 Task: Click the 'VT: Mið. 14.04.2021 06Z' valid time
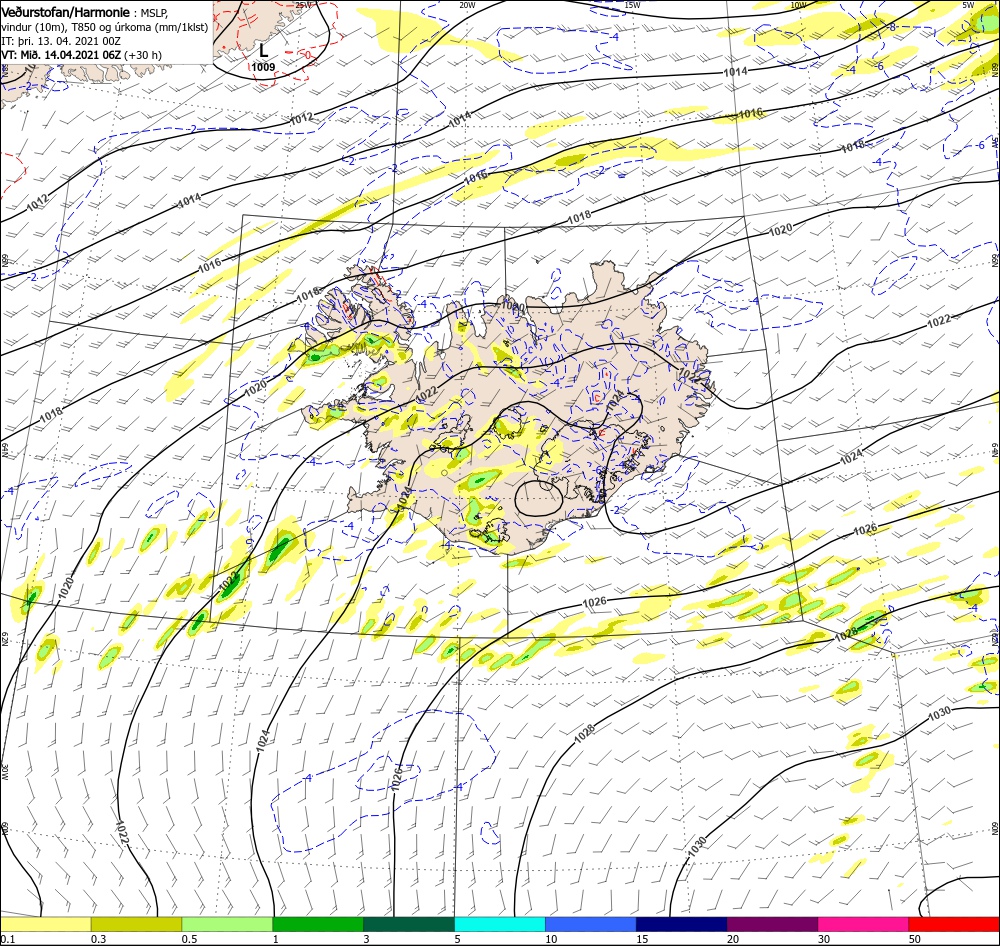coord(61,55)
